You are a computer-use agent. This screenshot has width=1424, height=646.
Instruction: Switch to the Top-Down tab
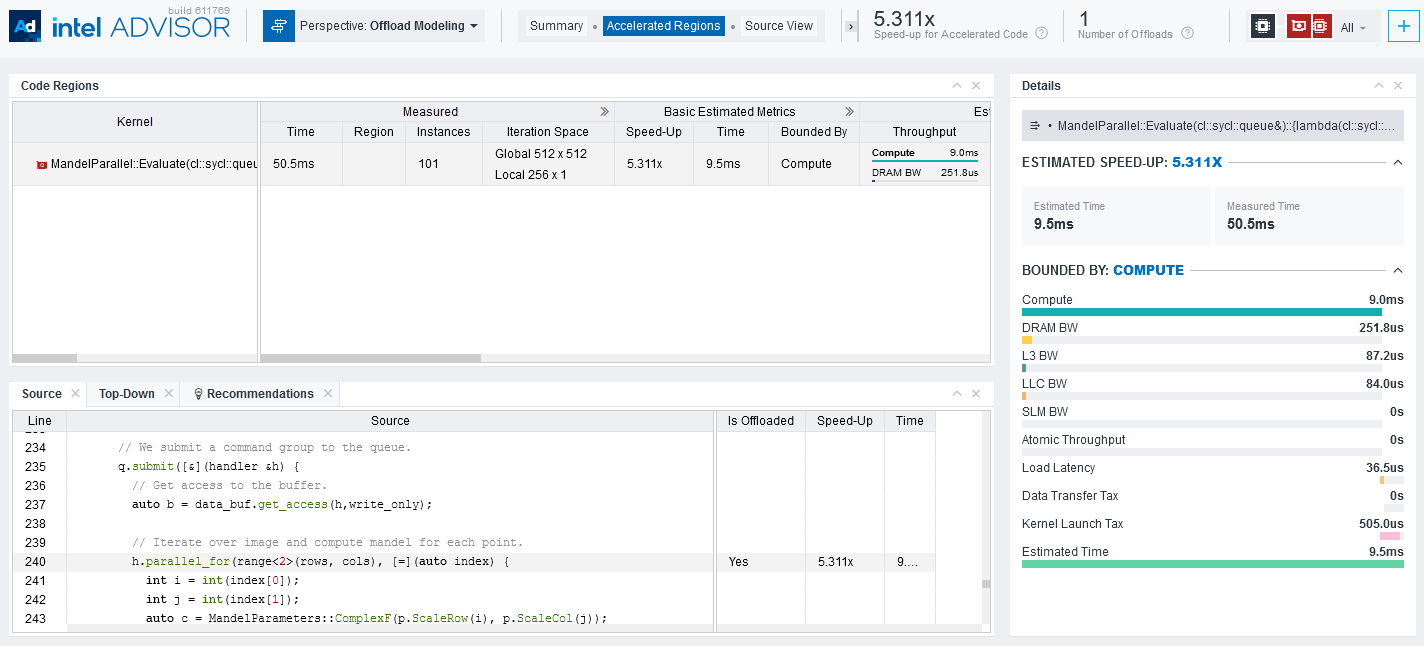click(x=126, y=394)
